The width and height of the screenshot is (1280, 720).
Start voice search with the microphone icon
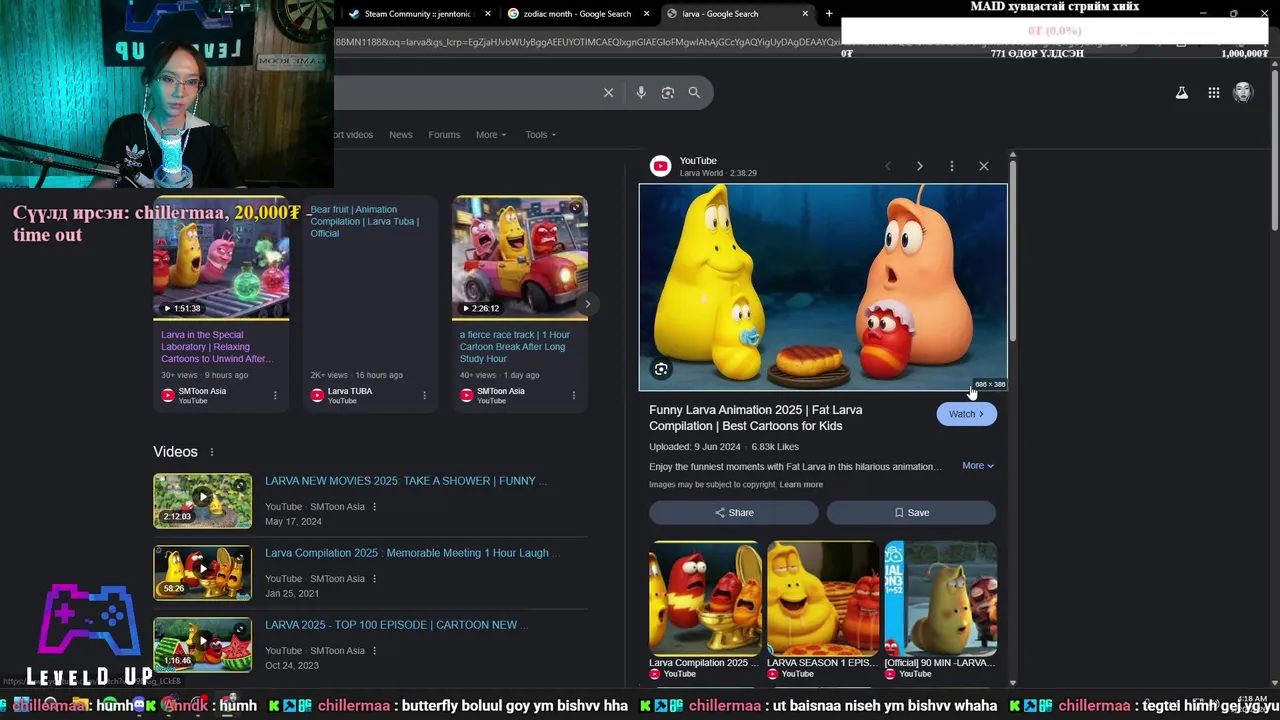tap(641, 92)
